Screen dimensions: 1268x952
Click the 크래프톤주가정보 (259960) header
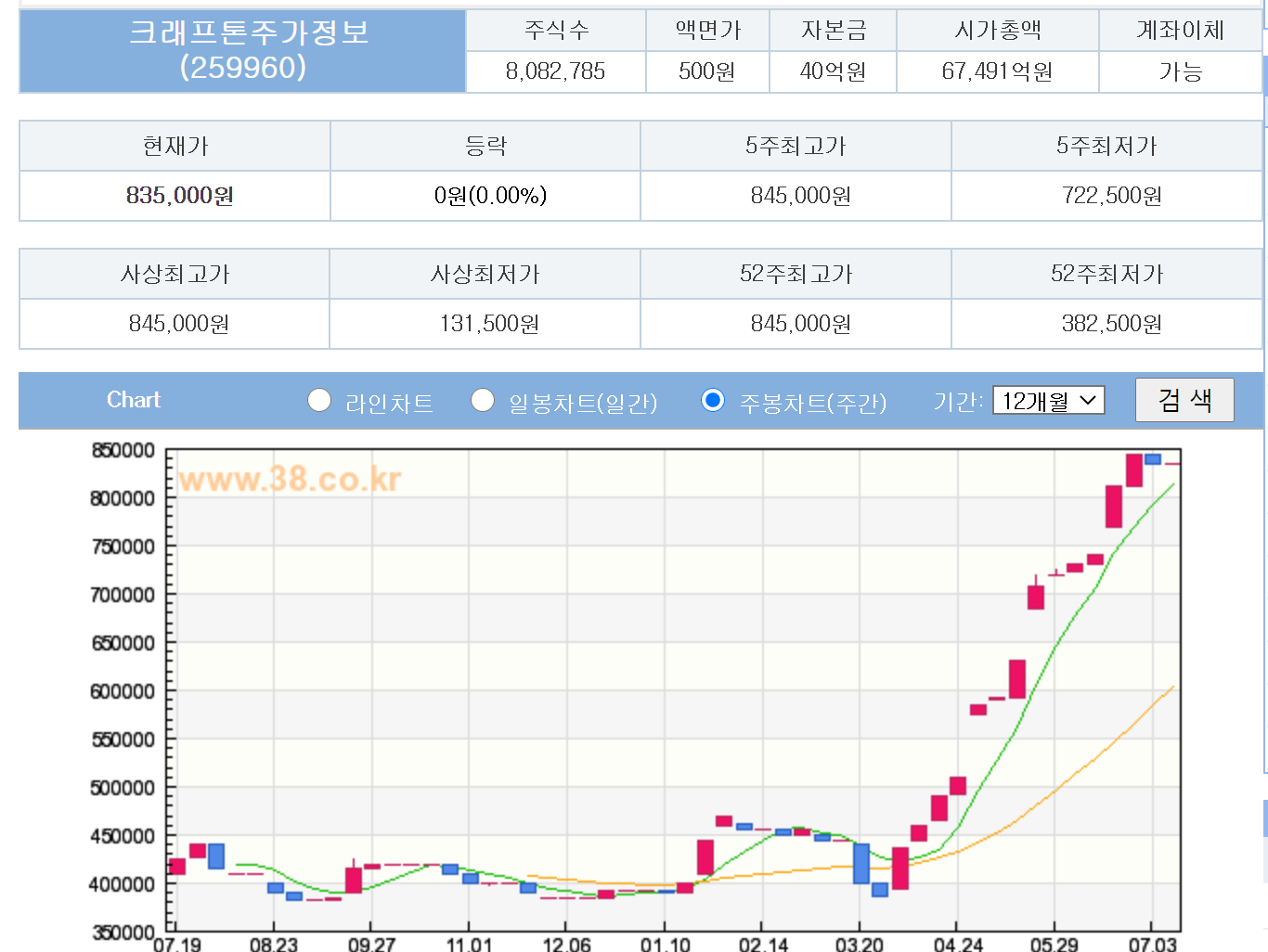click(243, 51)
